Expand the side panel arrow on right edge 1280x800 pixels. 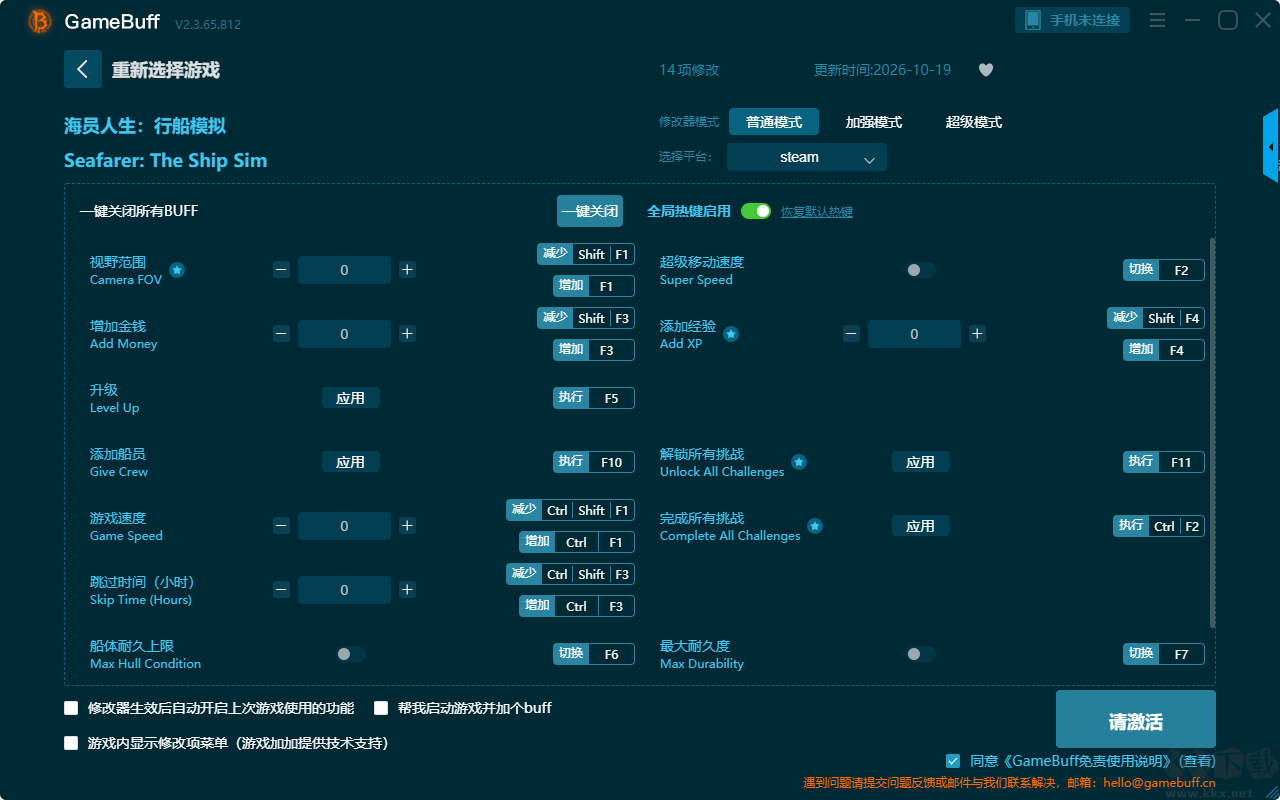[1271, 147]
